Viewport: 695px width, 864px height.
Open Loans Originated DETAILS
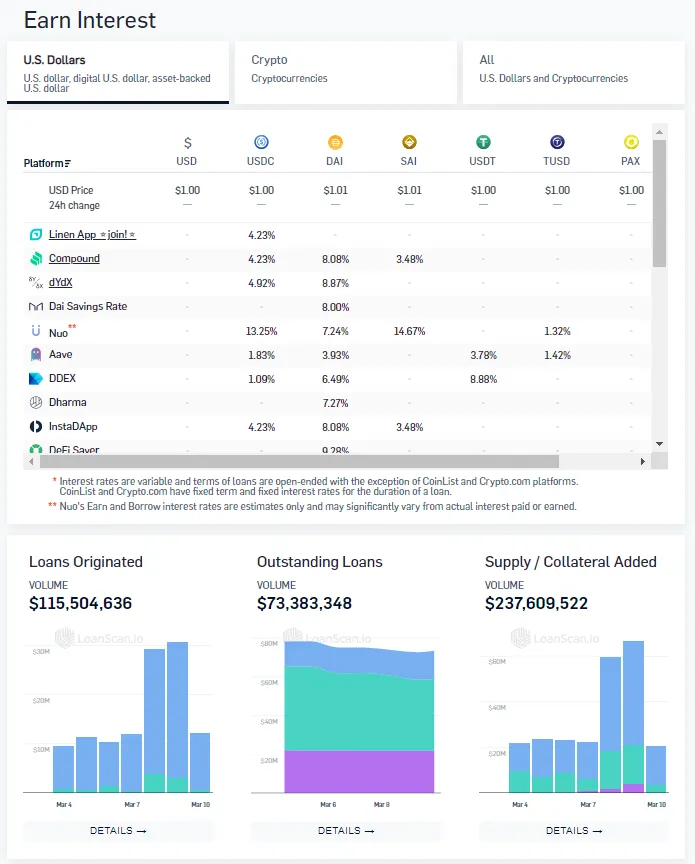118,830
